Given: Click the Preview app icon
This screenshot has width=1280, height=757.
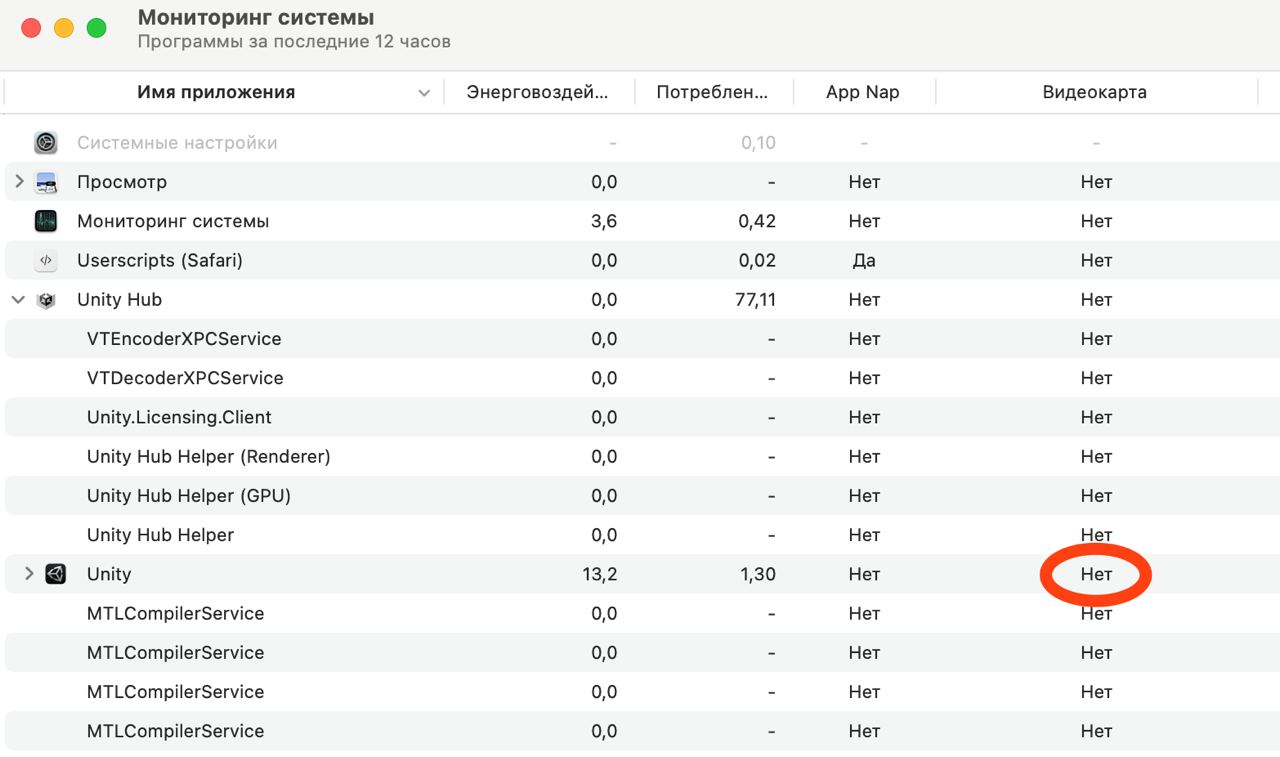Looking at the screenshot, I should click(x=46, y=182).
